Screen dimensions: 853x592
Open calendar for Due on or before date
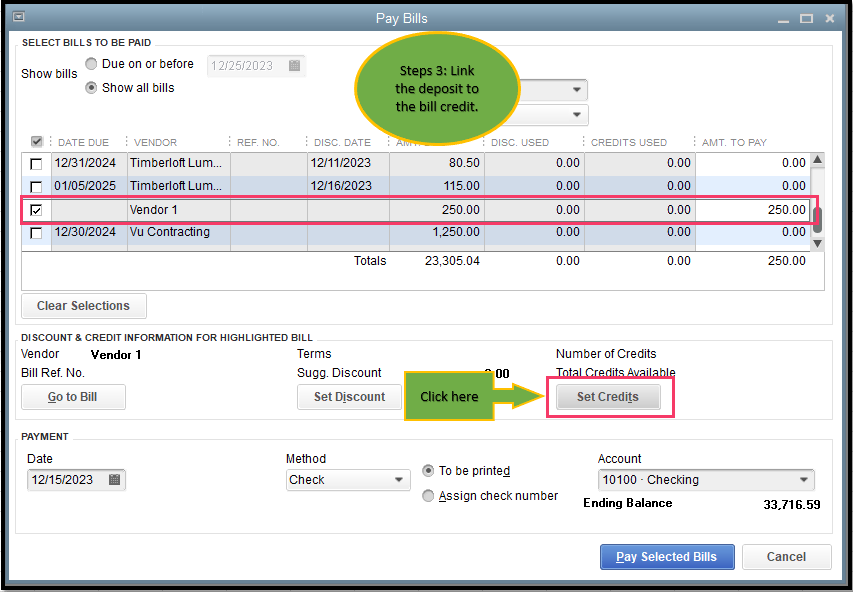[x=294, y=66]
